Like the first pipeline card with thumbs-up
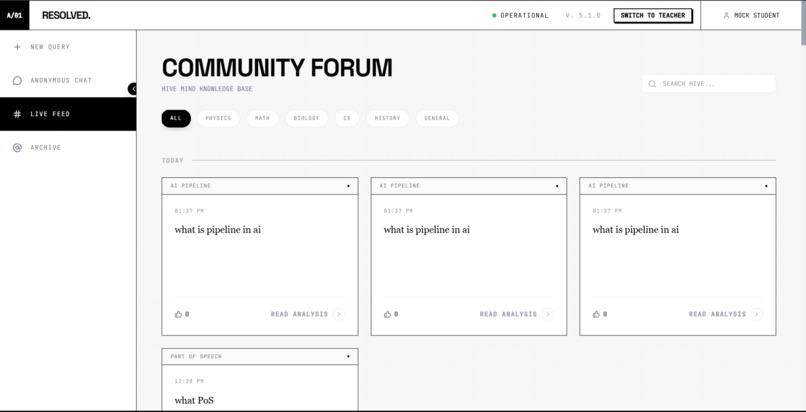This screenshot has width=806, height=412. [x=178, y=314]
